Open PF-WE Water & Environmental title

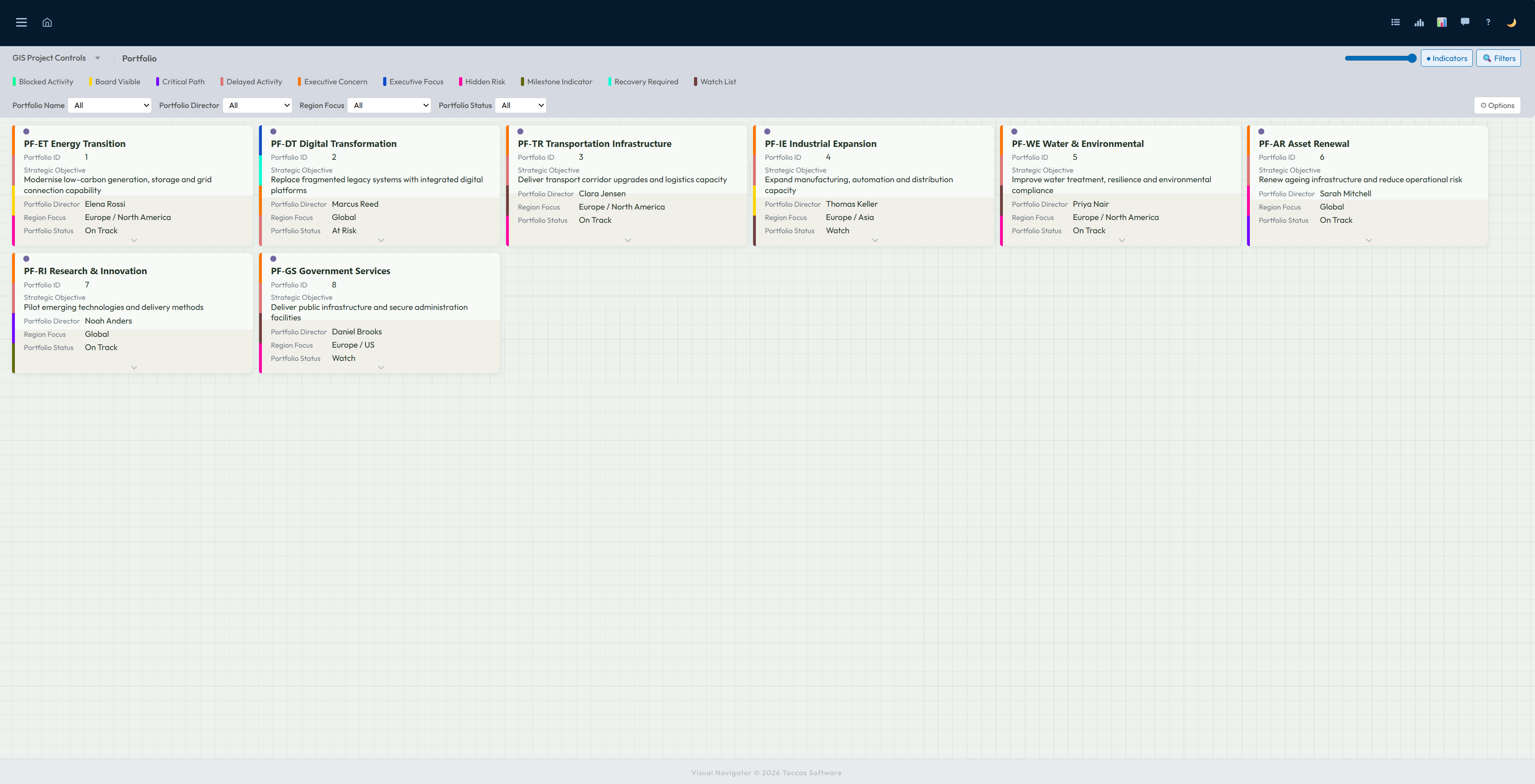tap(1078, 144)
